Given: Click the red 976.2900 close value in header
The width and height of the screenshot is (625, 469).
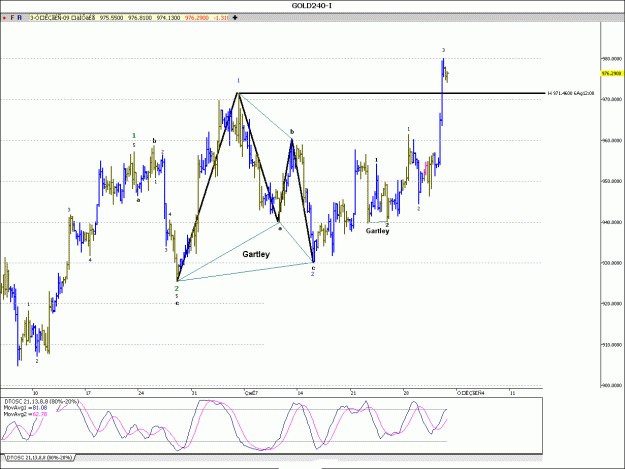Looking at the screenshot, I should point(197,18).
